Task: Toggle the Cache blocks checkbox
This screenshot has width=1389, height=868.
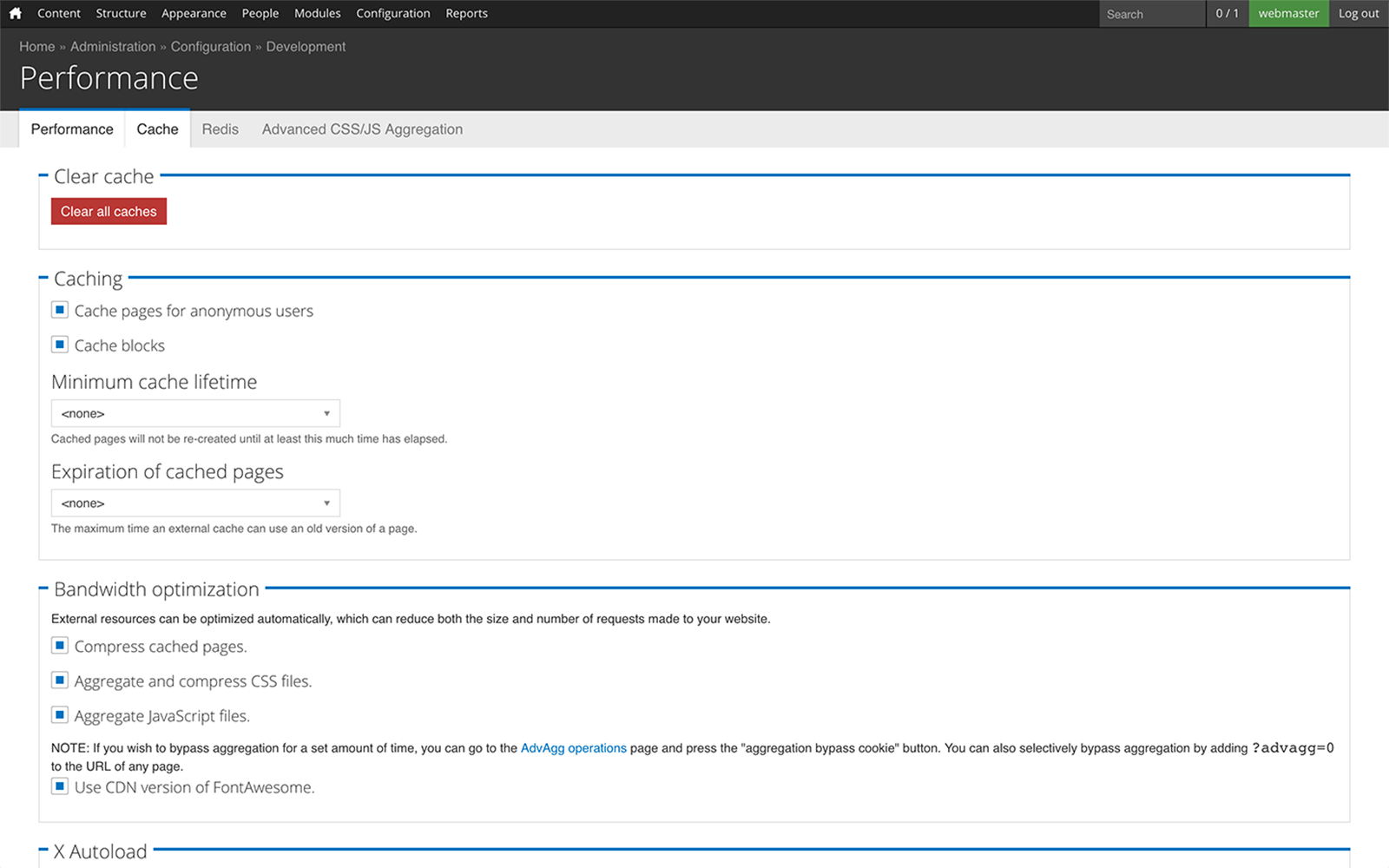Action: tap(60, 345)
